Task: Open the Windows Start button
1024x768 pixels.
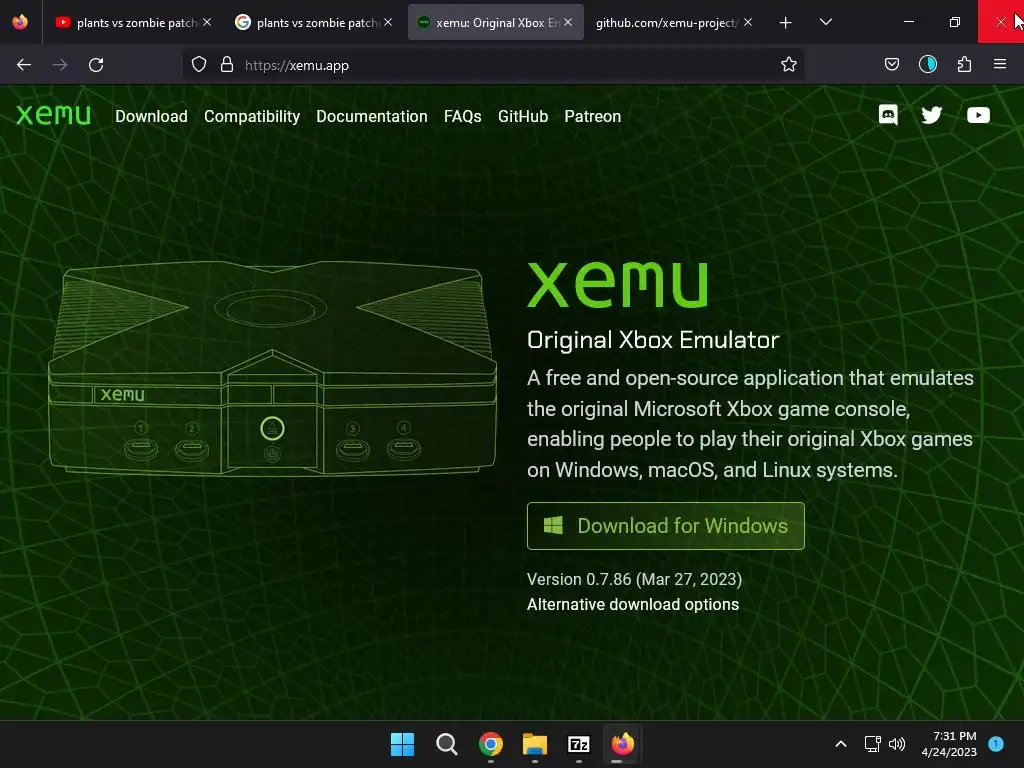Action: 402,744
